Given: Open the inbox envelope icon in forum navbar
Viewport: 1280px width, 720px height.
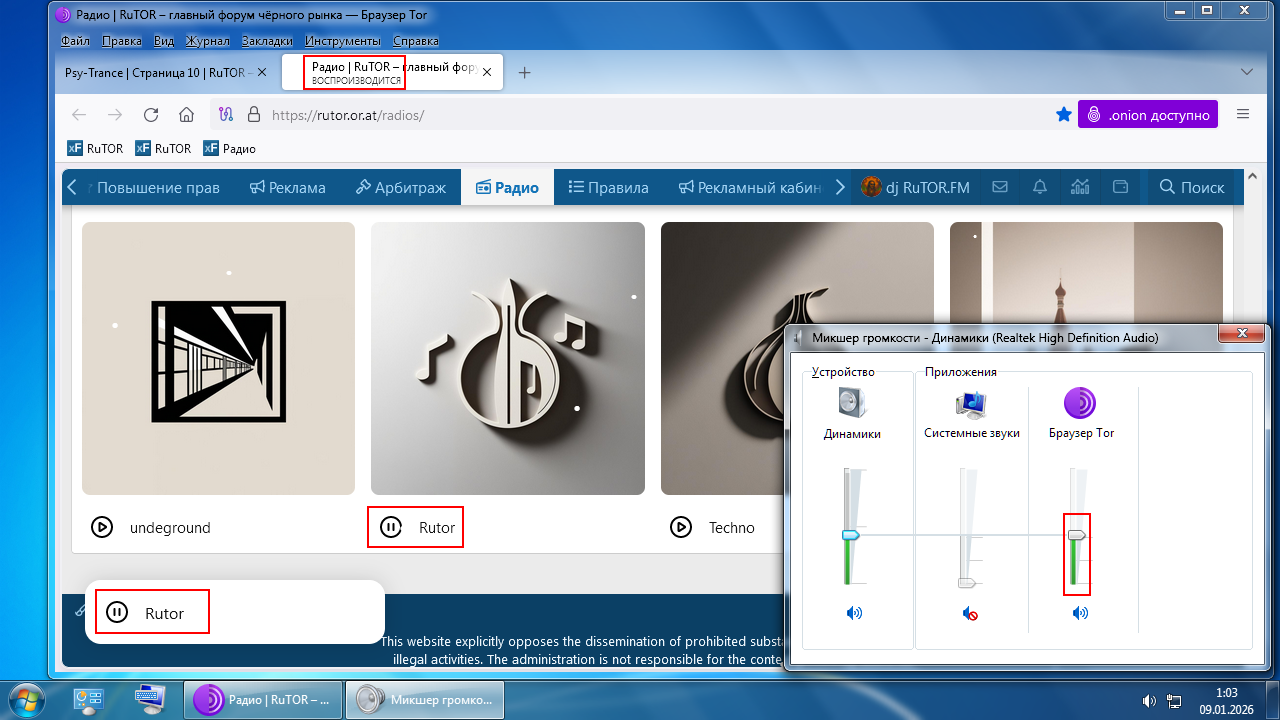Looking at the screenshot, I should tap(999, 187).
